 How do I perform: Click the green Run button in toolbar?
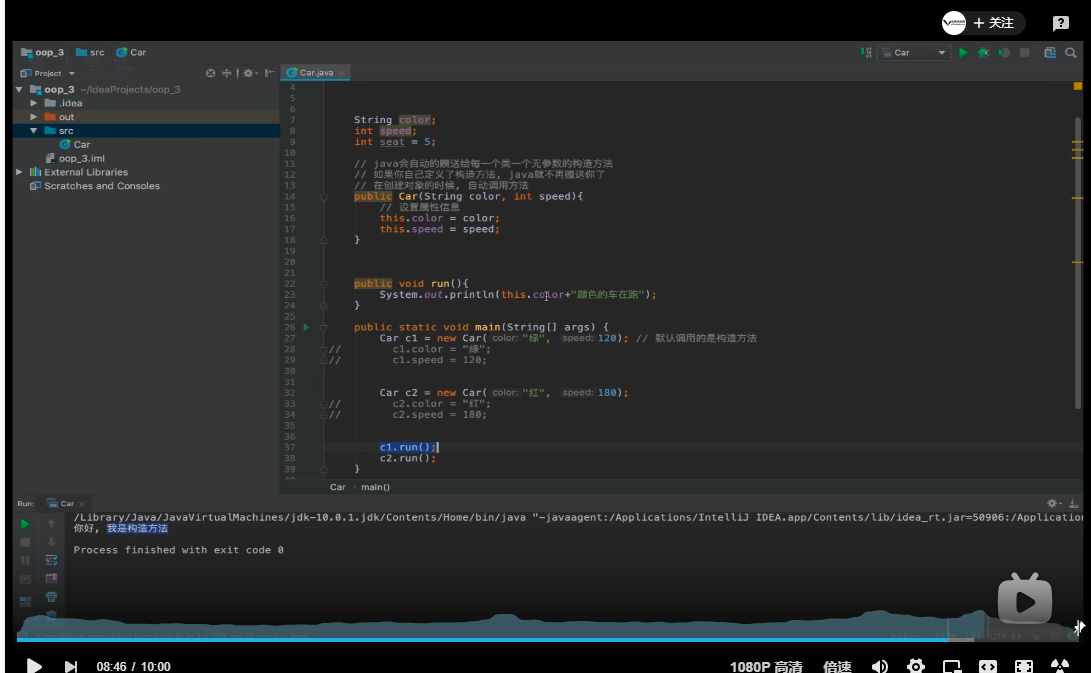pyautogui.click(x=964, y=53)
